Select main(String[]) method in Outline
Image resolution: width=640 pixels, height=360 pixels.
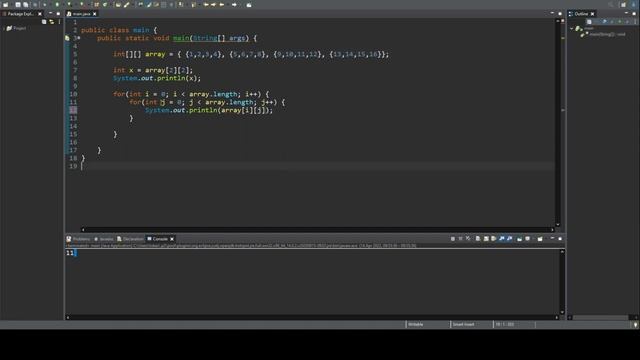[x=604, y=34]
